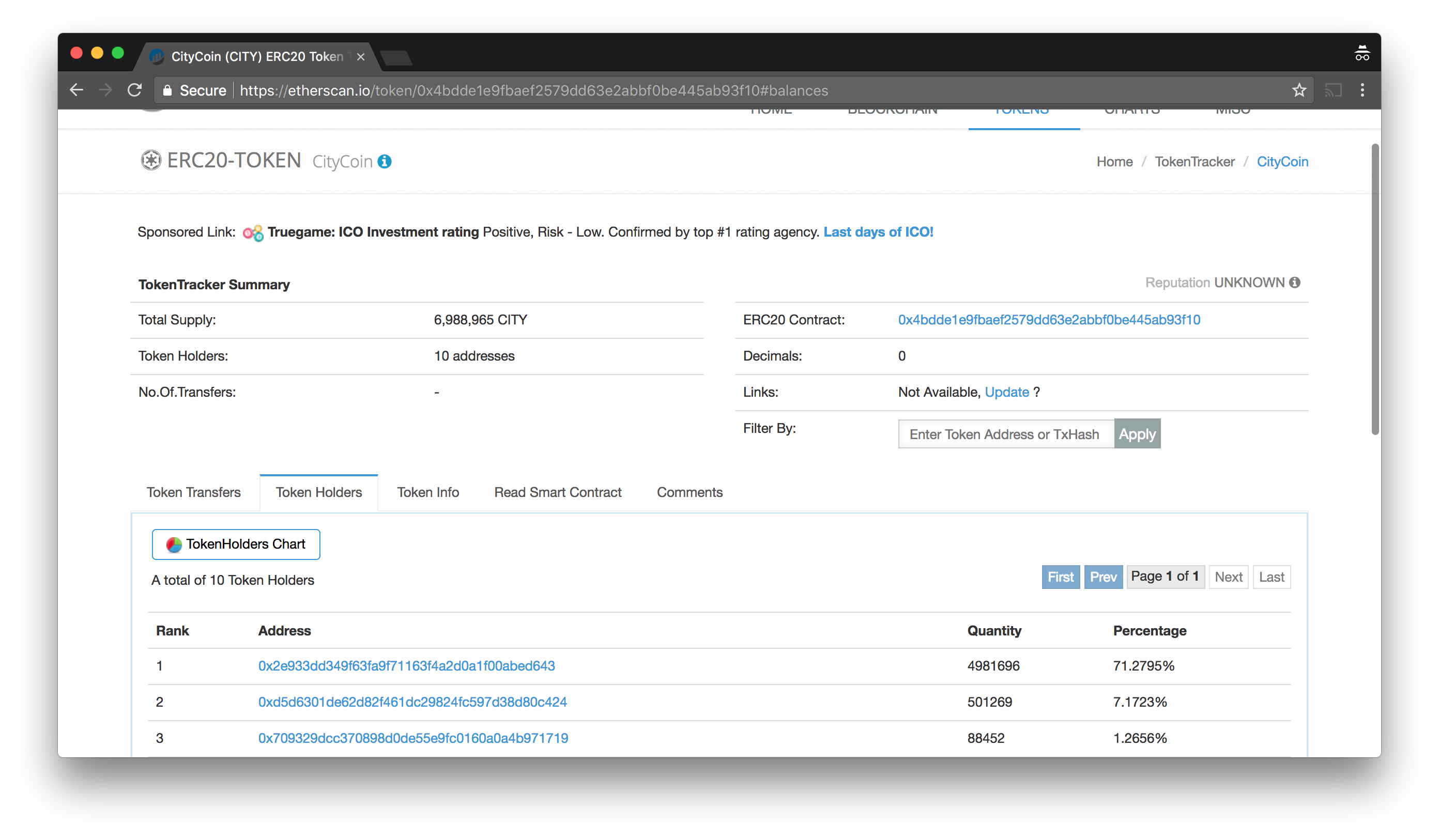Click the browser forward arrow
The height and width of the screenshot is (840, 1439).
coord(105,90)
